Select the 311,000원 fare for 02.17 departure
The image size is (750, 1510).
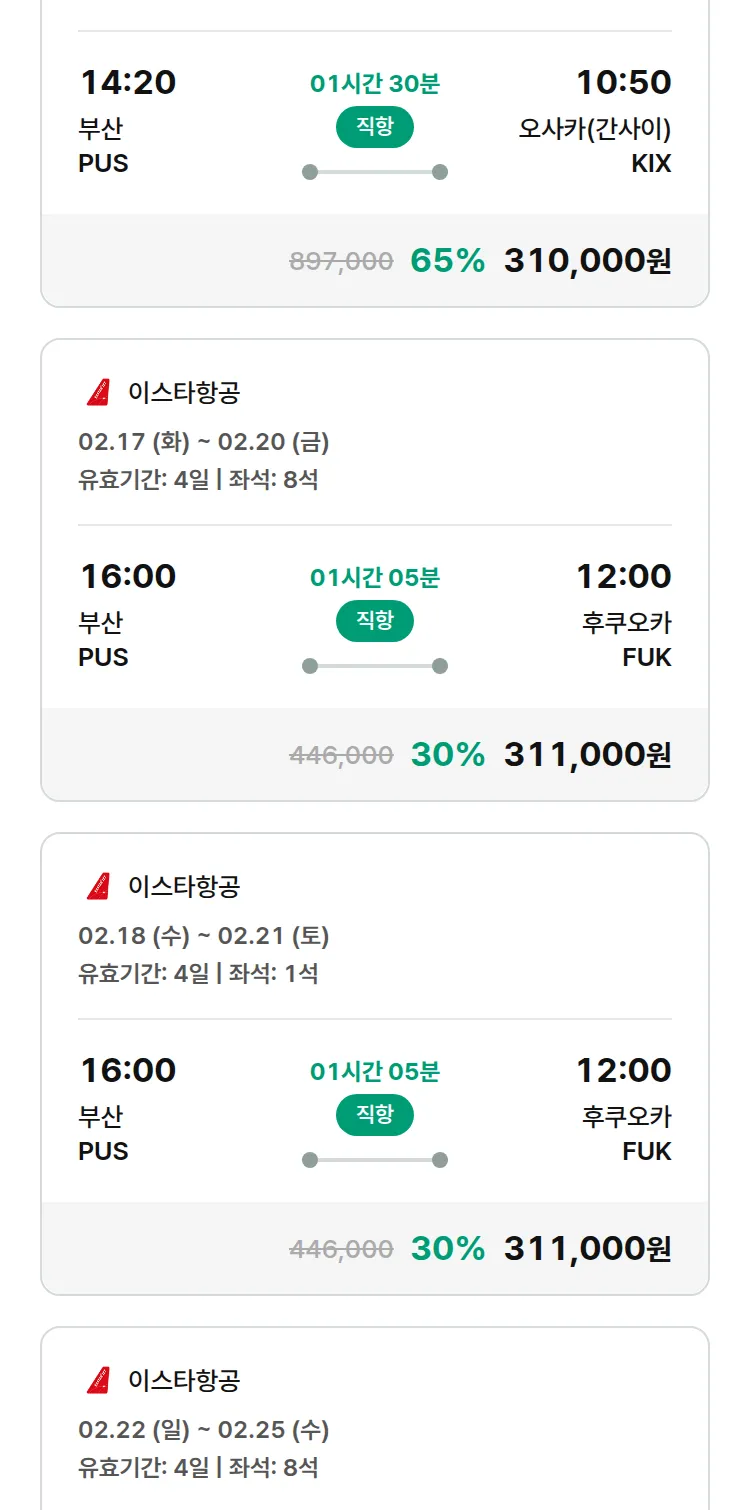point(587,755)
